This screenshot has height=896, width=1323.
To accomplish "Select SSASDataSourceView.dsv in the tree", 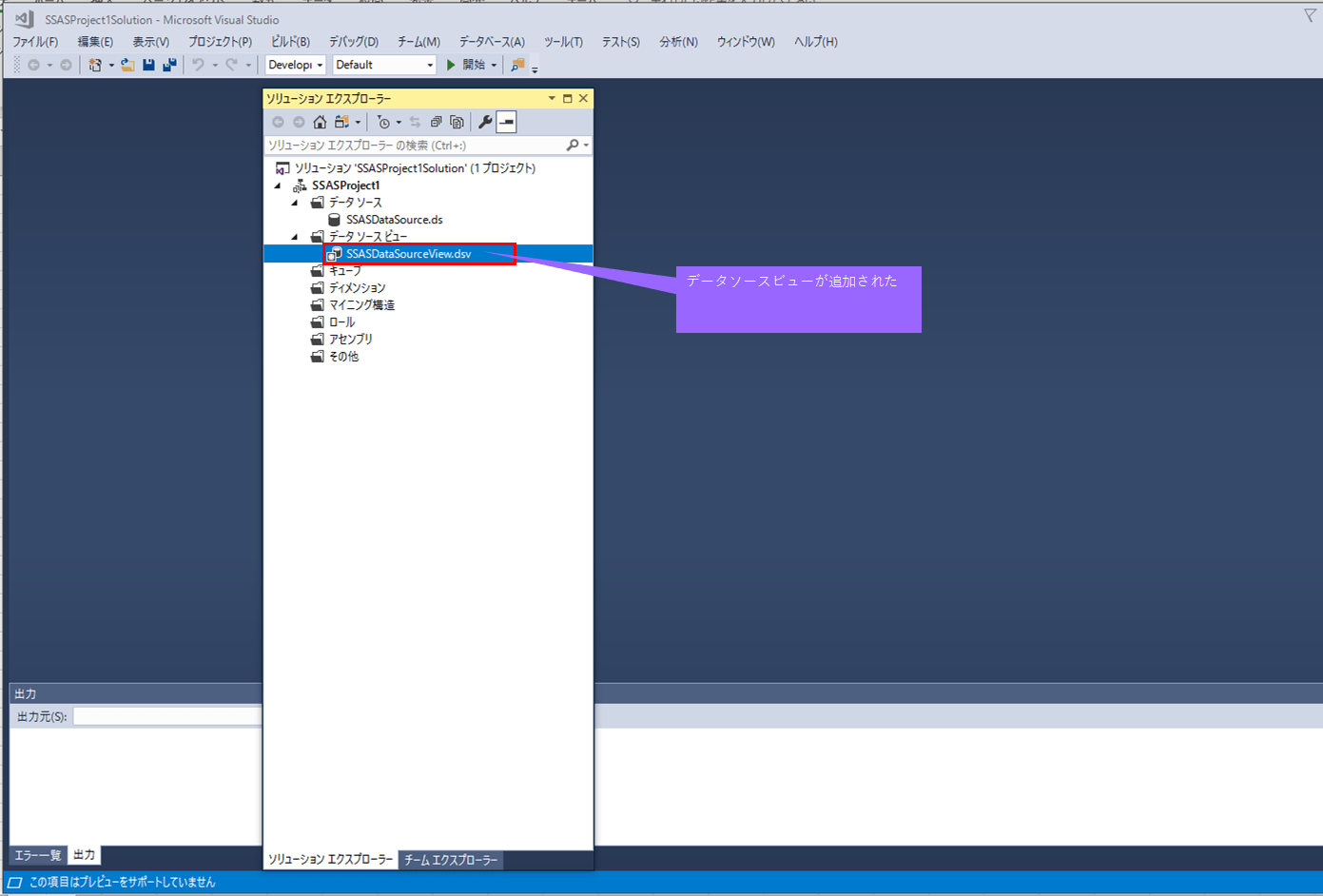I will tap(408, 254).
